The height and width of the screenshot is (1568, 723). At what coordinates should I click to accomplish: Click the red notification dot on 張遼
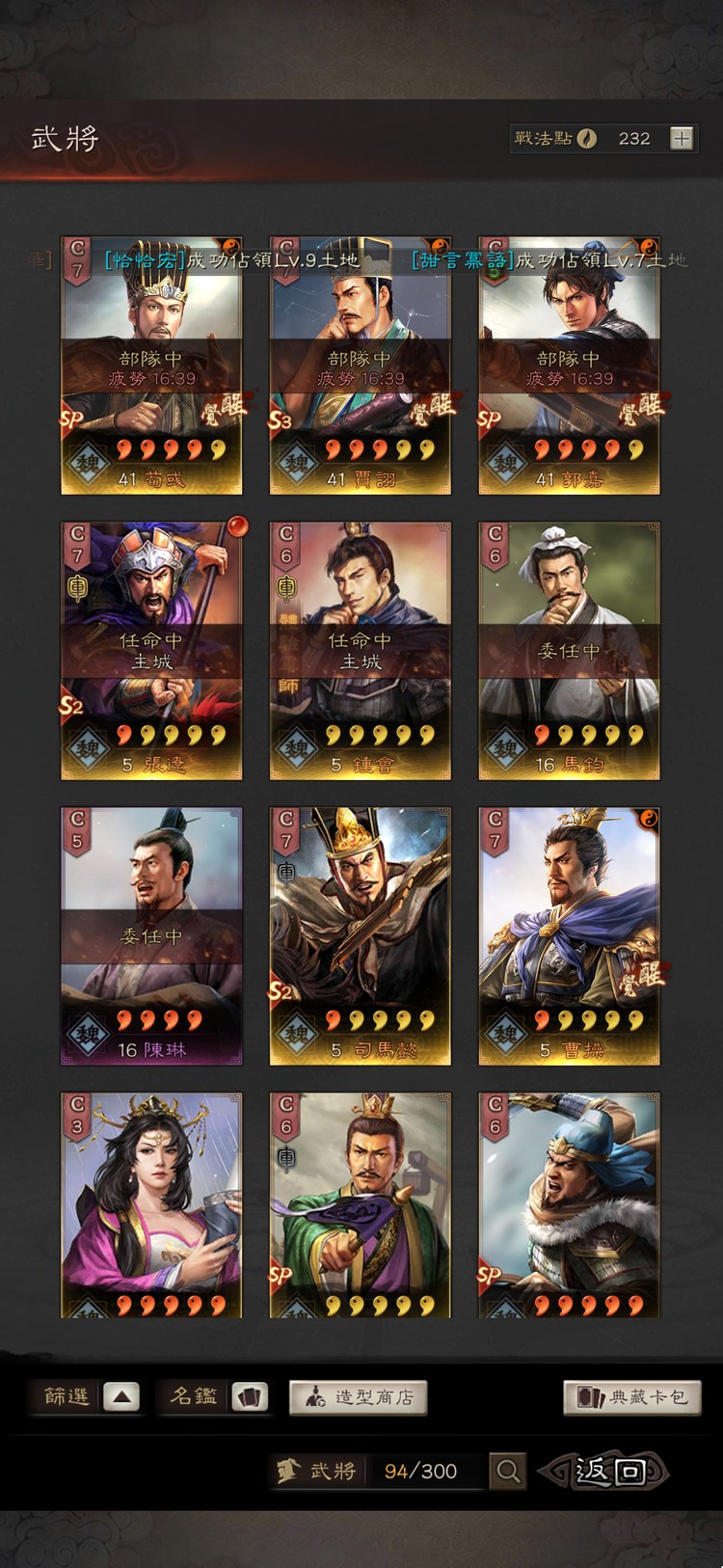(x=237, y=527)
